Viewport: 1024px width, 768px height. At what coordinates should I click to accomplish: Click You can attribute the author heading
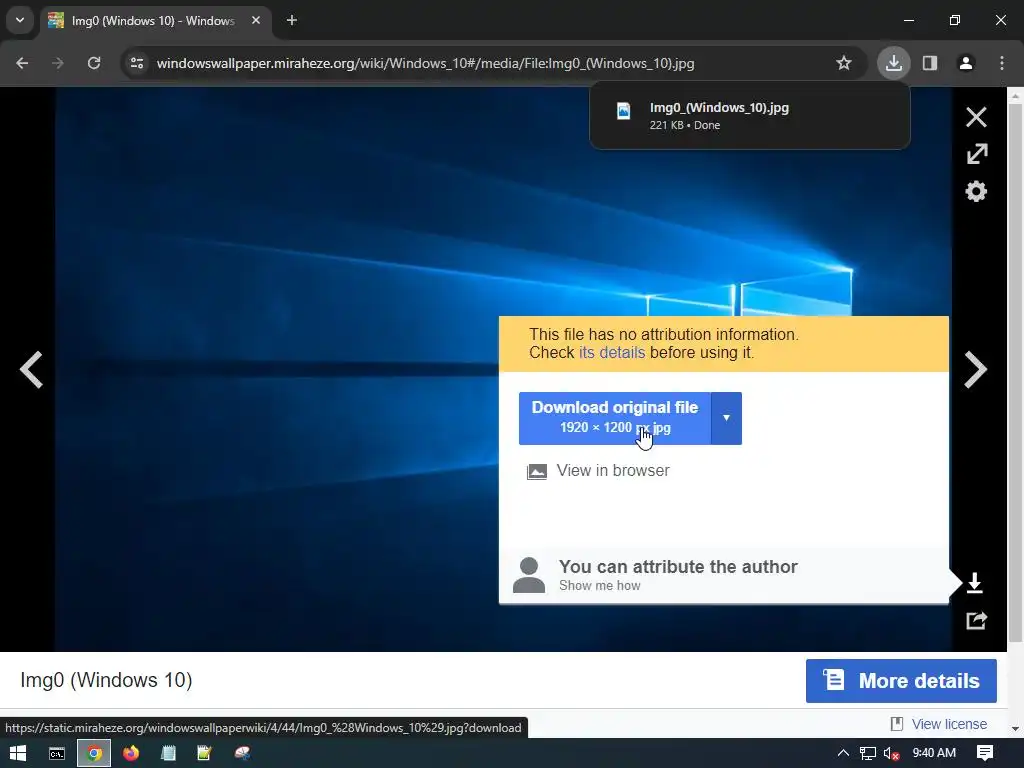[x=678, y=566]
